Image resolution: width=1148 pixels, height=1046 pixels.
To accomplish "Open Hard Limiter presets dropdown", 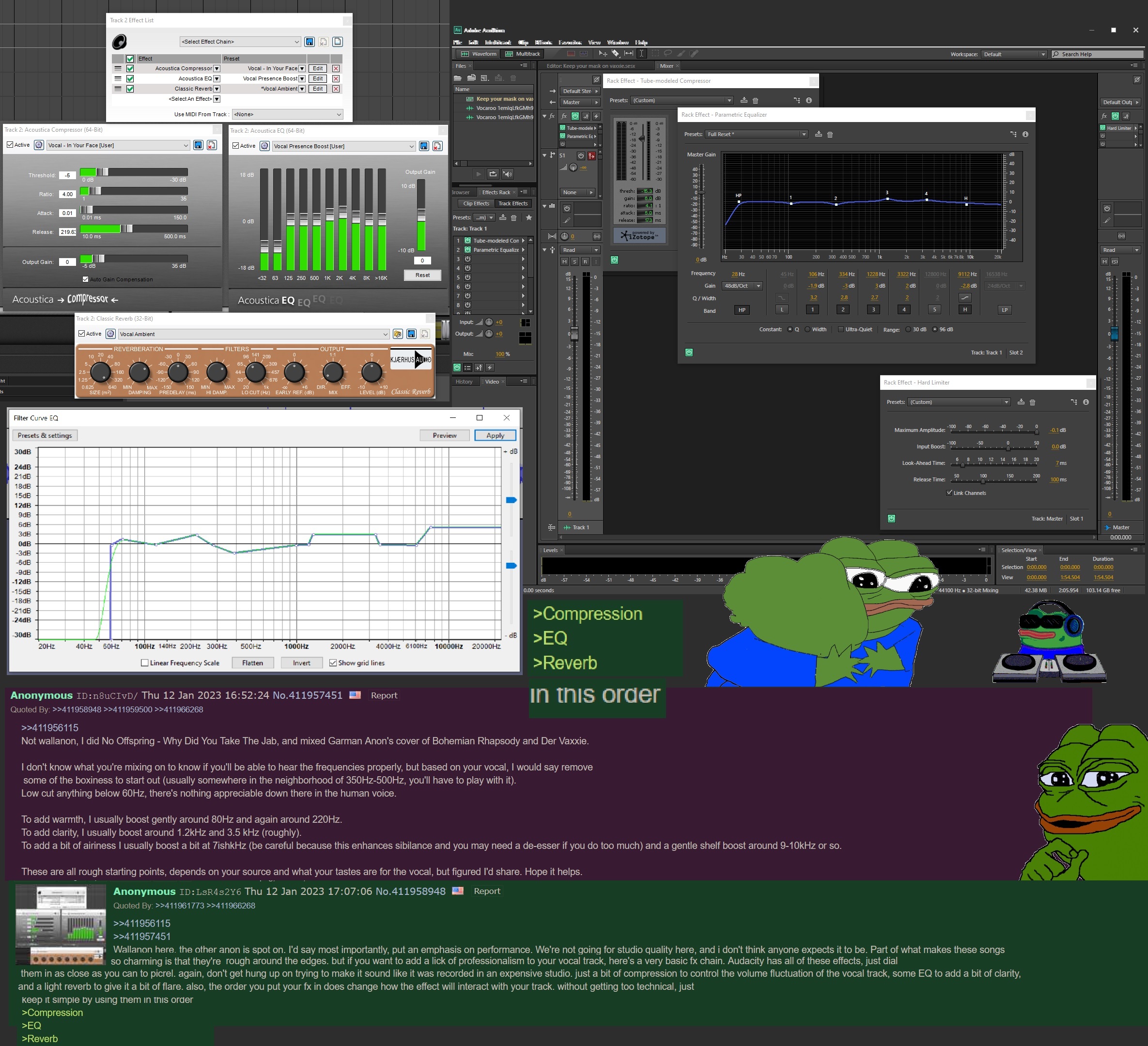I will pyautogui.click(x=959, y=402).
